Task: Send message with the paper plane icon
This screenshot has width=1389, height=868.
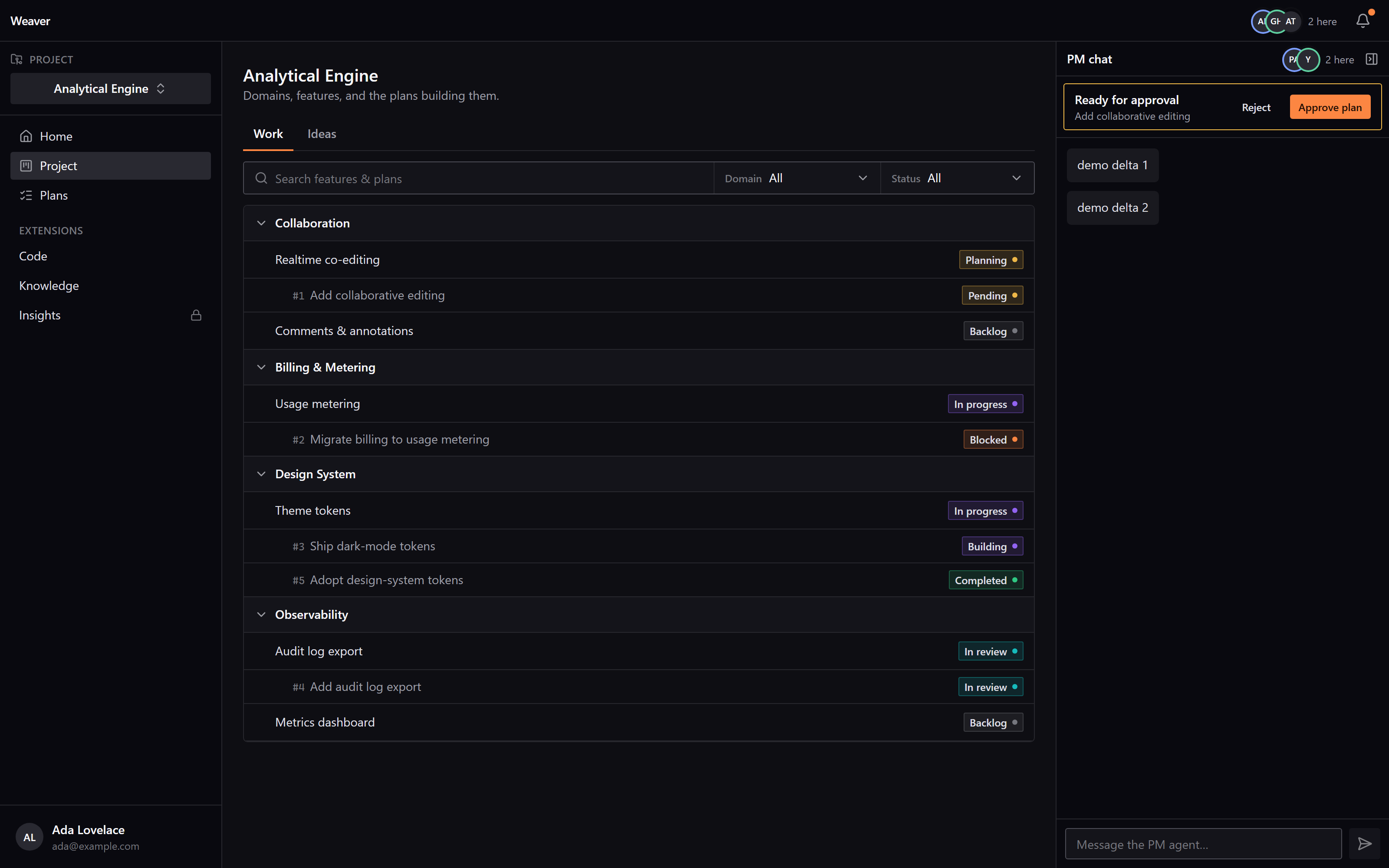Action: (x=1364, y=843)
